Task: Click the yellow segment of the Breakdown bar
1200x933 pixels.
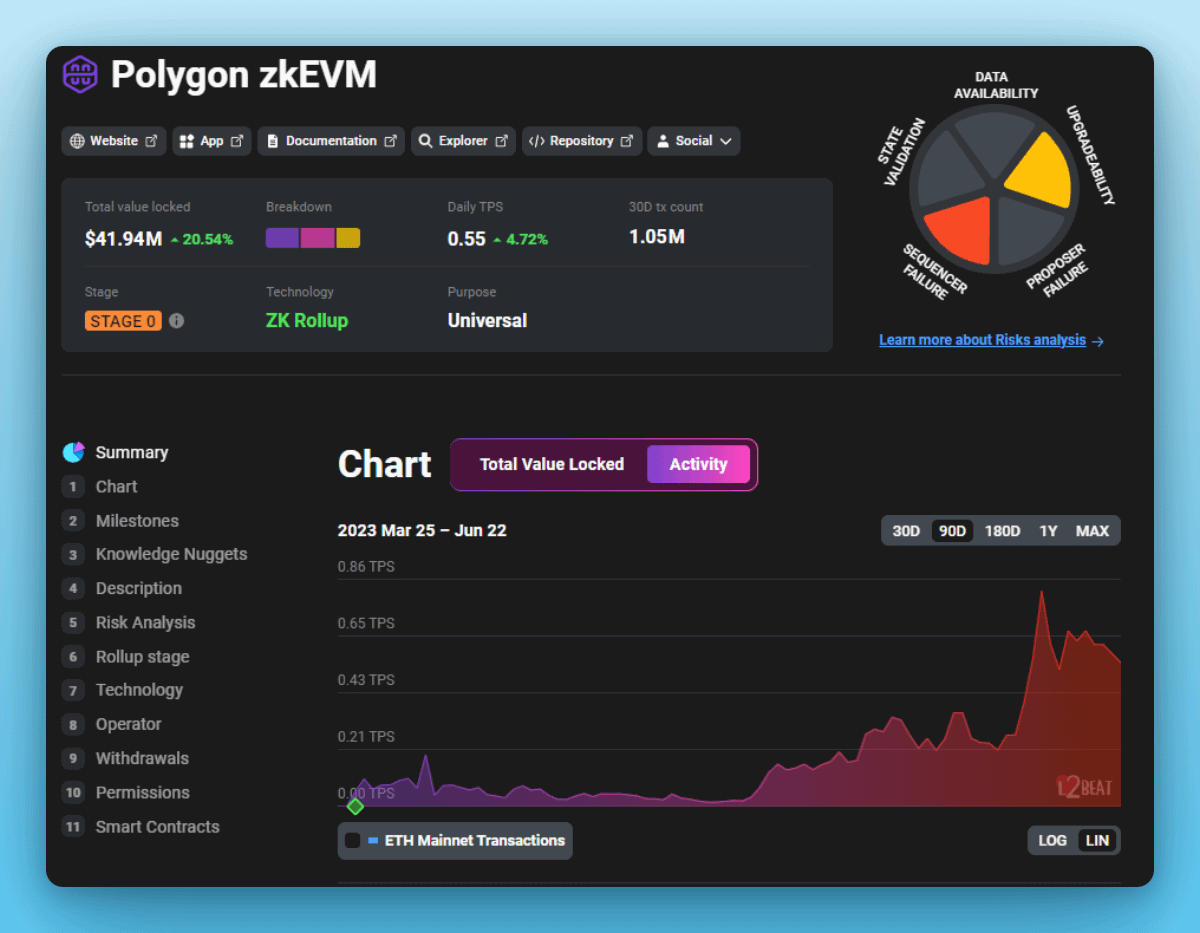Action: (348, 238)
